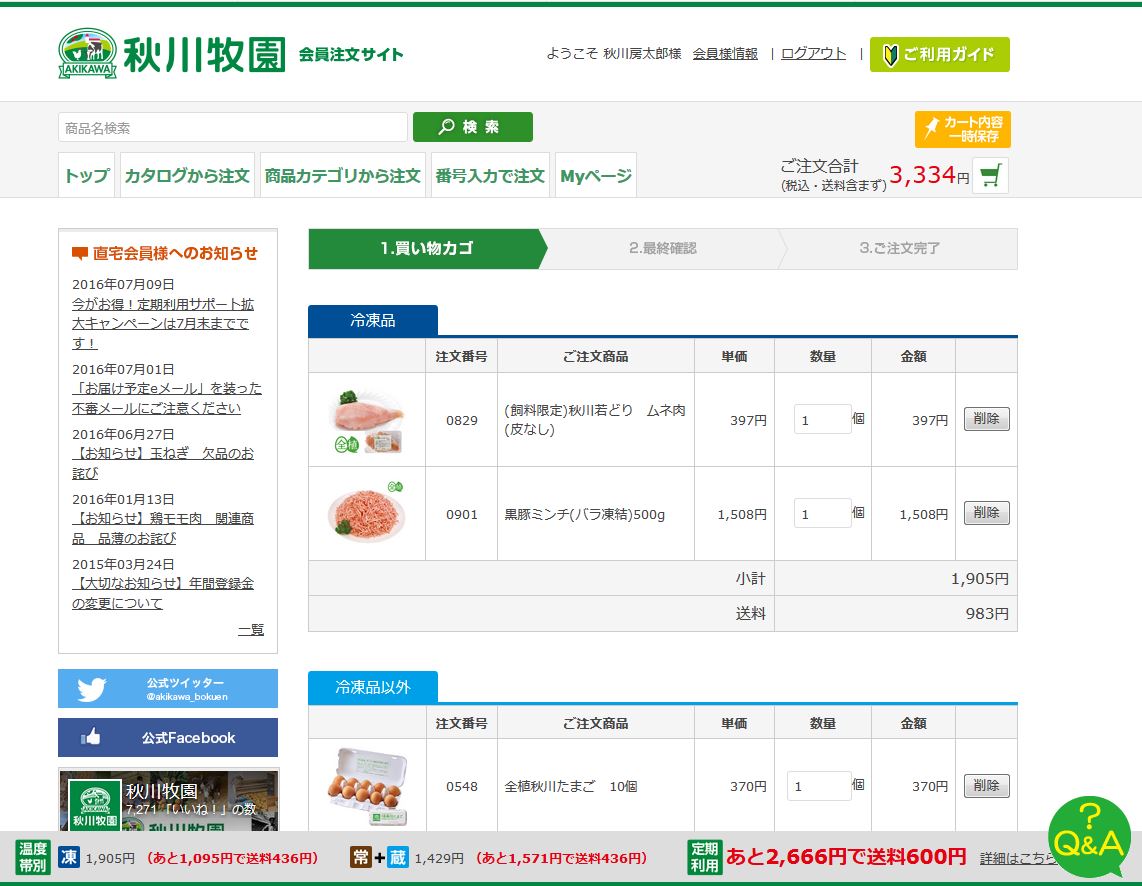The image size is (1142, 886).
Task: Open the 一覧 notices list link
Action: point(251,630)
